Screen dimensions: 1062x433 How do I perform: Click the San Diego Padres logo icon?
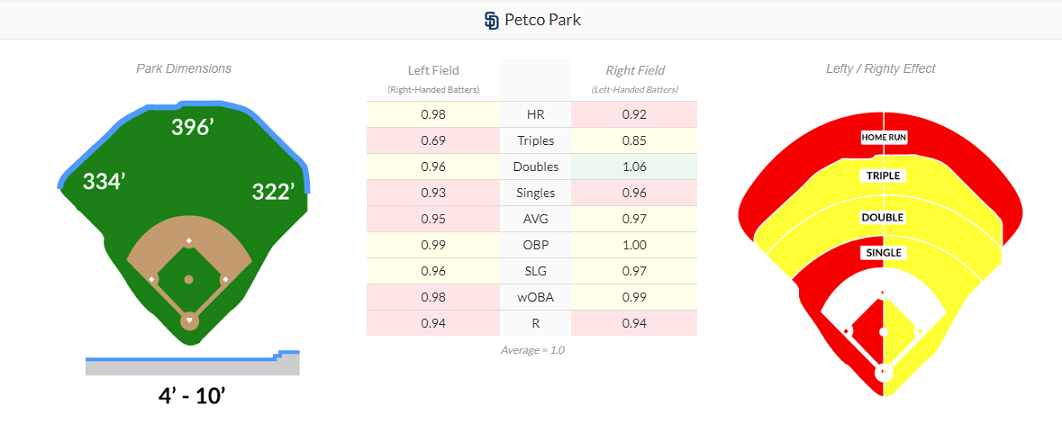[x=491, y=20]
